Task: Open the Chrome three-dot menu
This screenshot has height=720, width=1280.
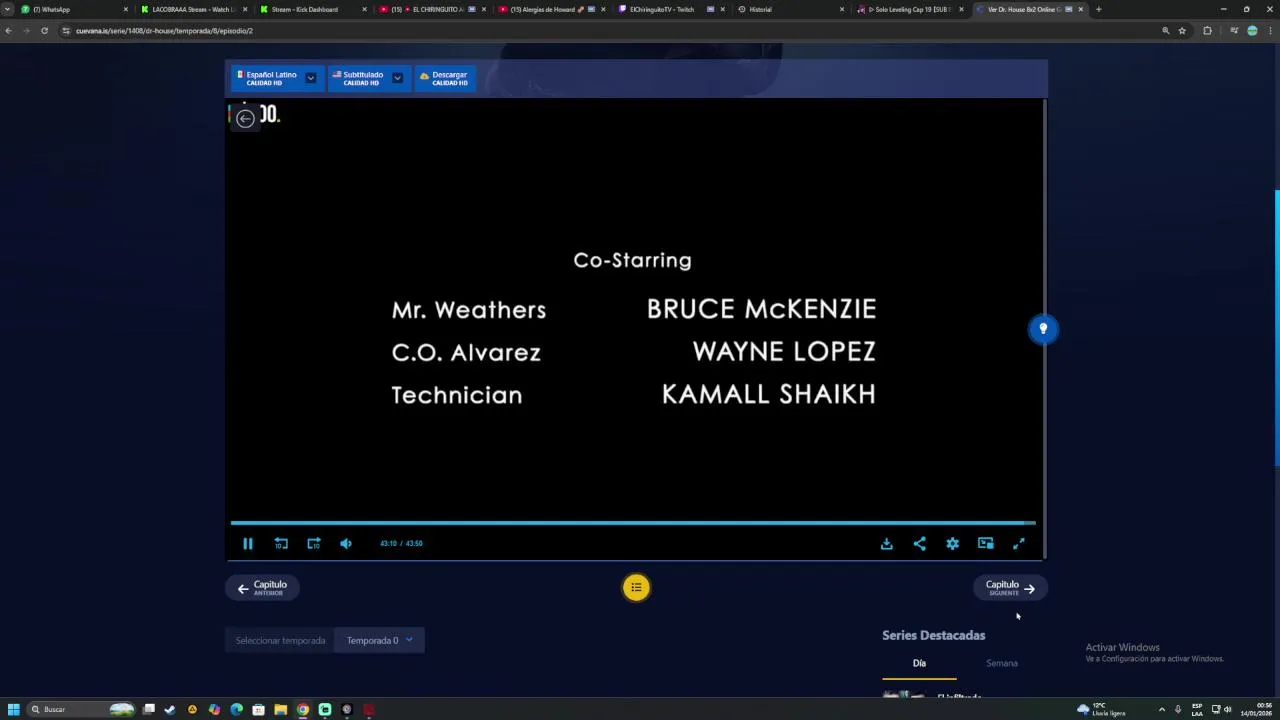Action: click(x=1269, y=30)
